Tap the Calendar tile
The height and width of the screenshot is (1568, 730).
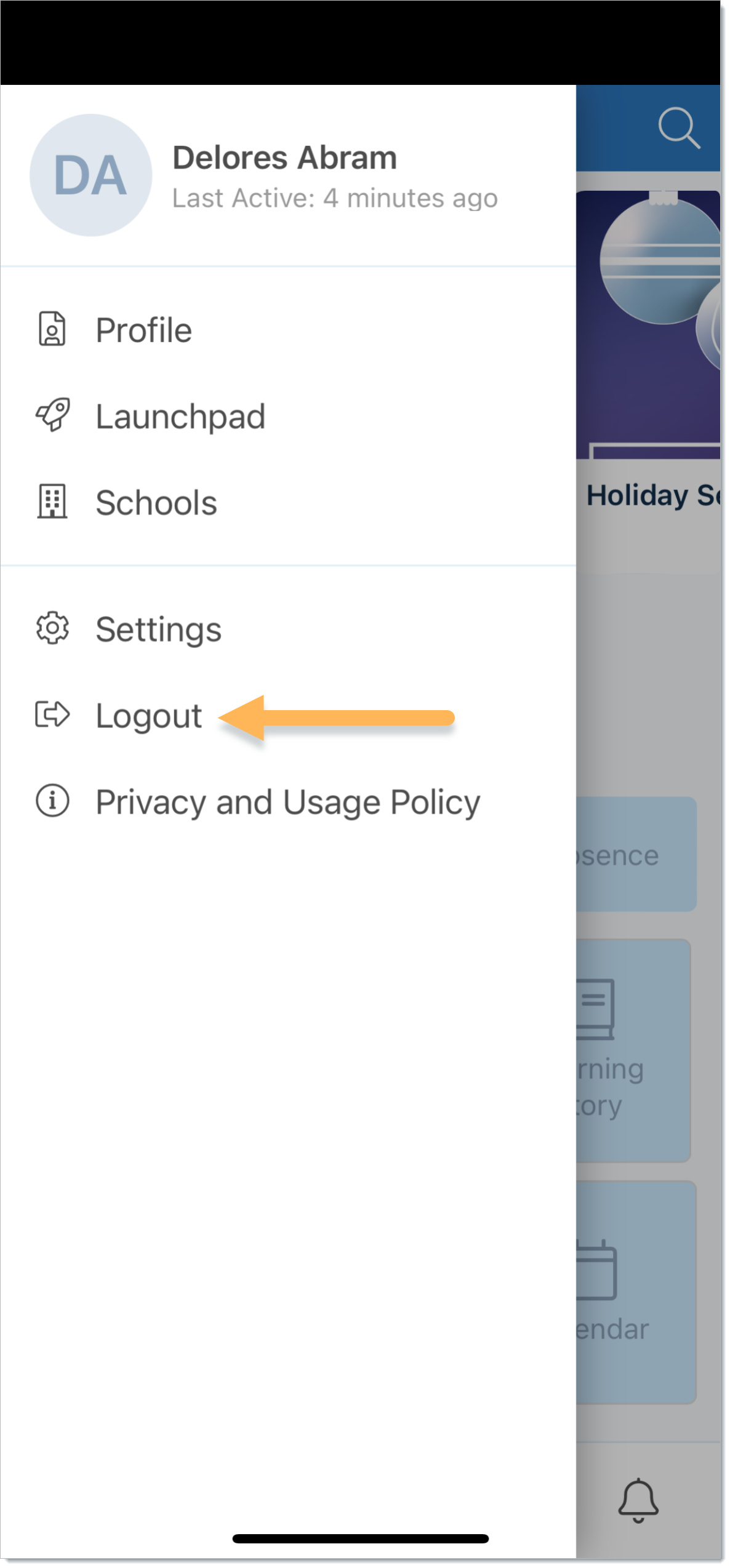click(636, 1292)
